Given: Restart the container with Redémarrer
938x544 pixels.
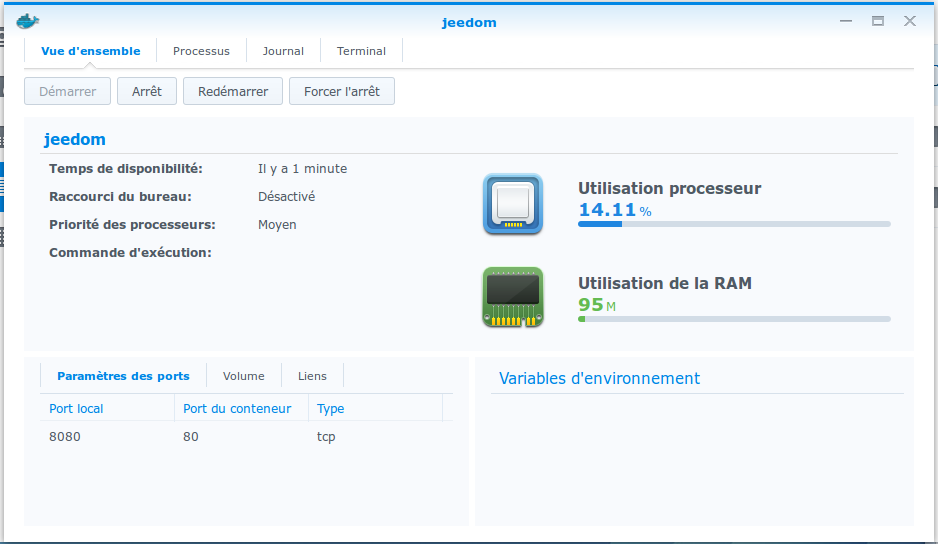Looking at the screenshot, I should pos(233,91).
